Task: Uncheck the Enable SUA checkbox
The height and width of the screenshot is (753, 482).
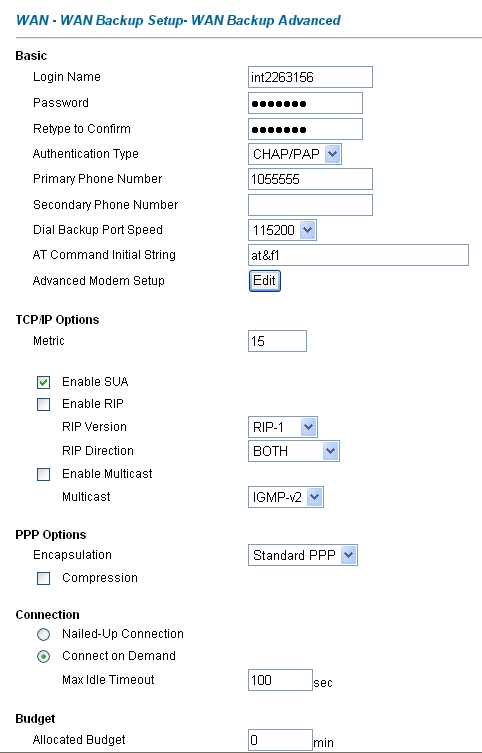Action: pyautogui.click(x=44, y=382)
